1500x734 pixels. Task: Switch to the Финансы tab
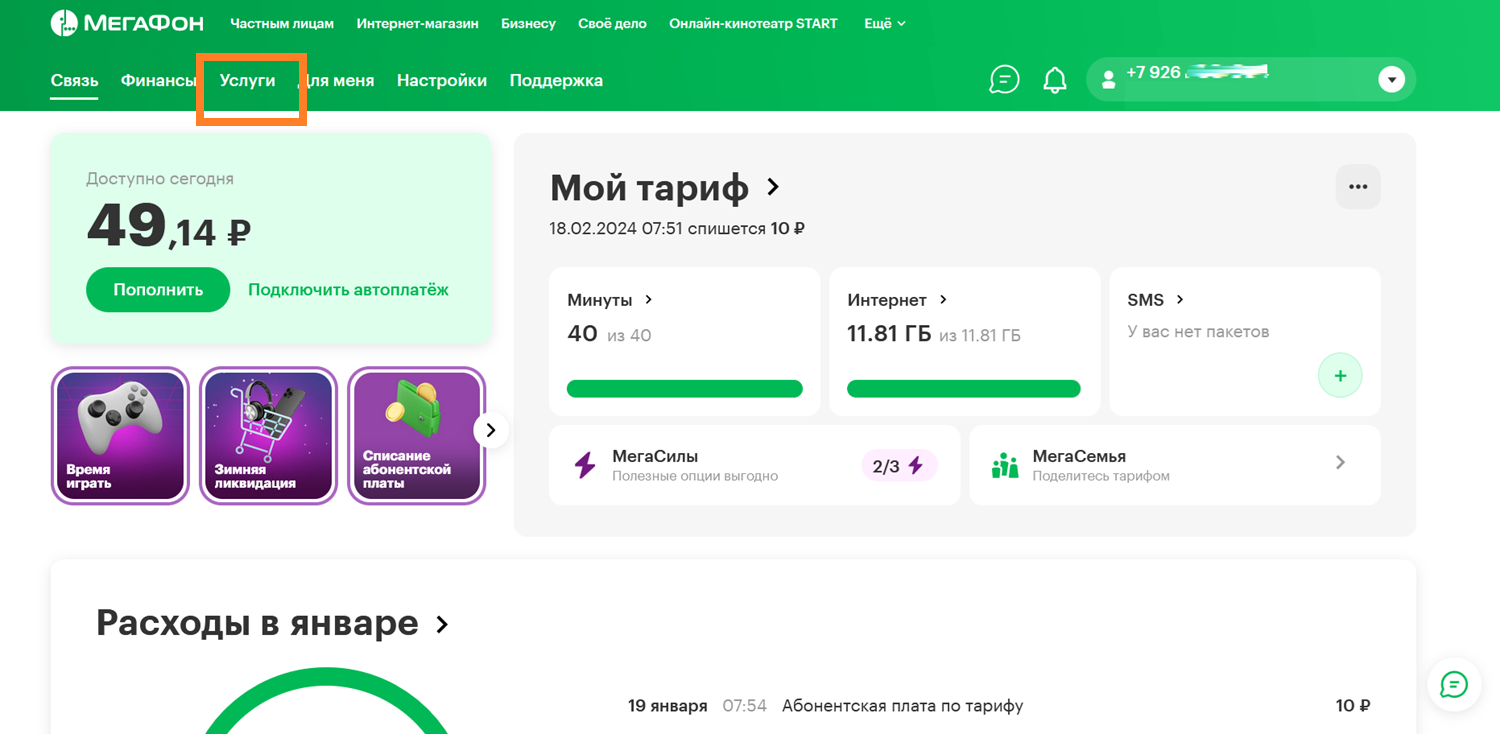point(159,80)
